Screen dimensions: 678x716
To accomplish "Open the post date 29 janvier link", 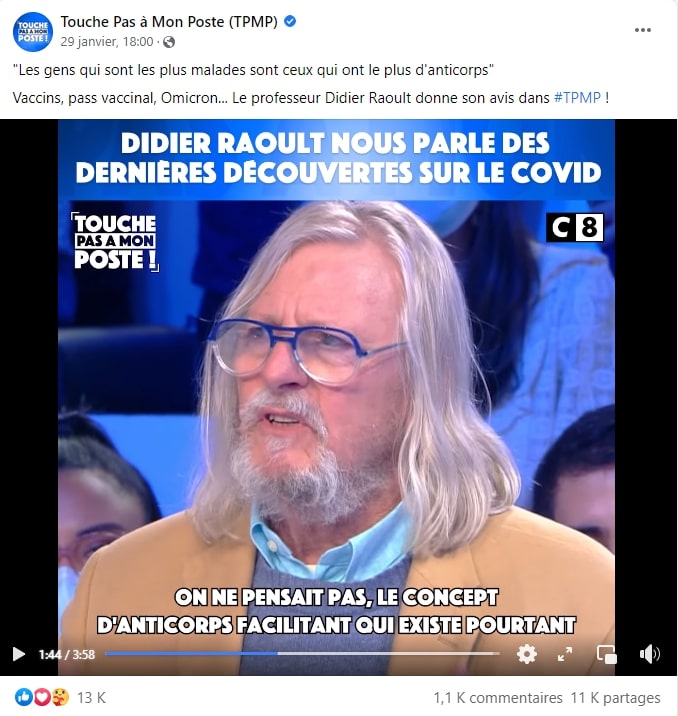I will [x=107, y=42].
